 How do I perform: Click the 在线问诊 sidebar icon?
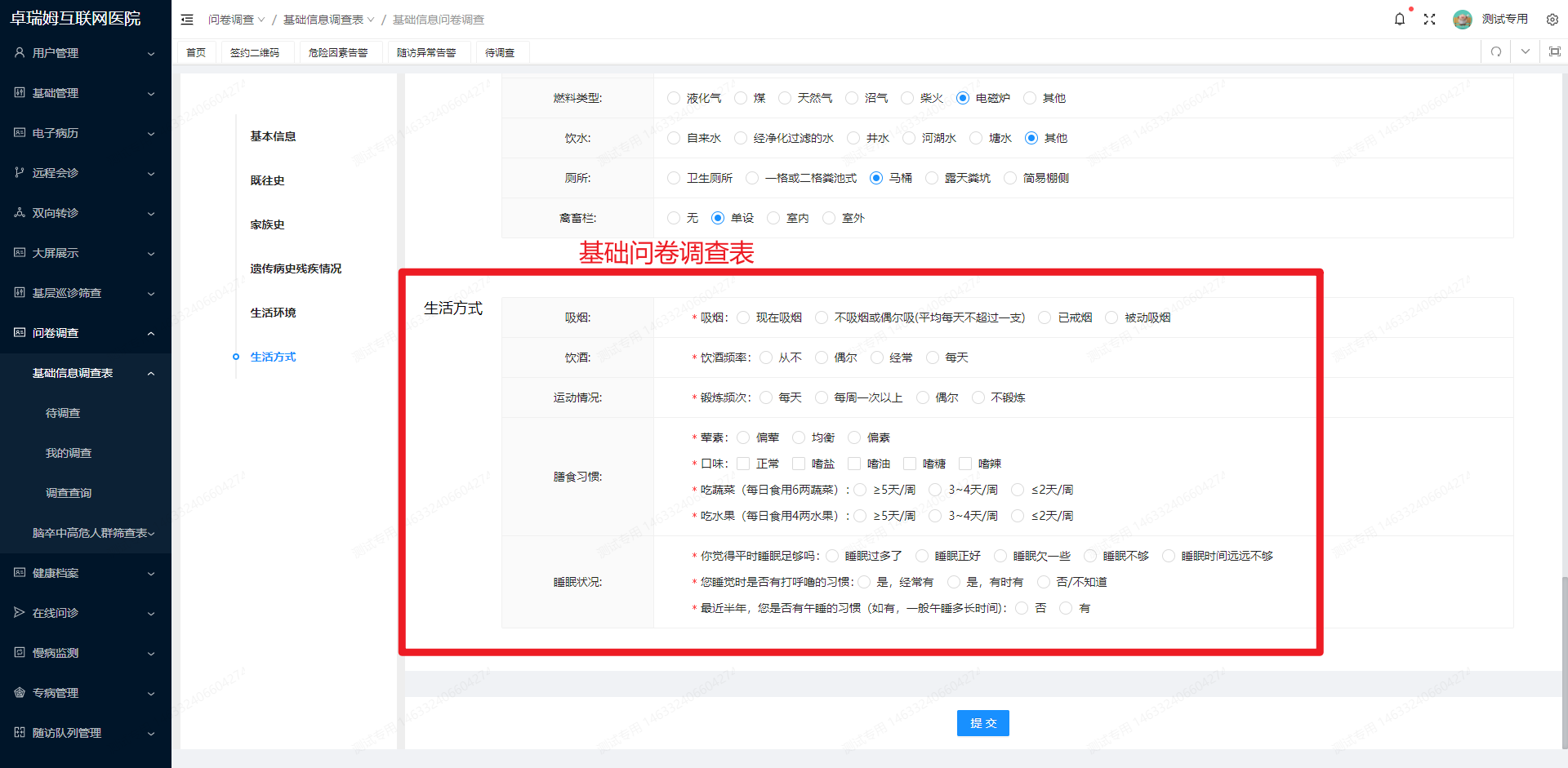[x=20, y=612]
